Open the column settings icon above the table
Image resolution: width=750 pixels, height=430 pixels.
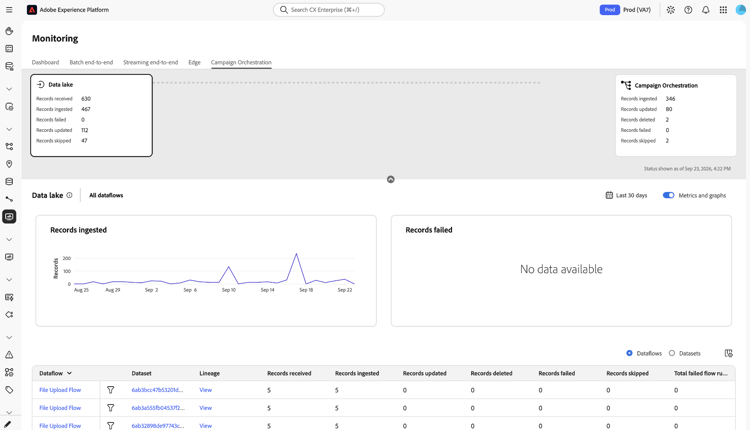pos(728,353)
